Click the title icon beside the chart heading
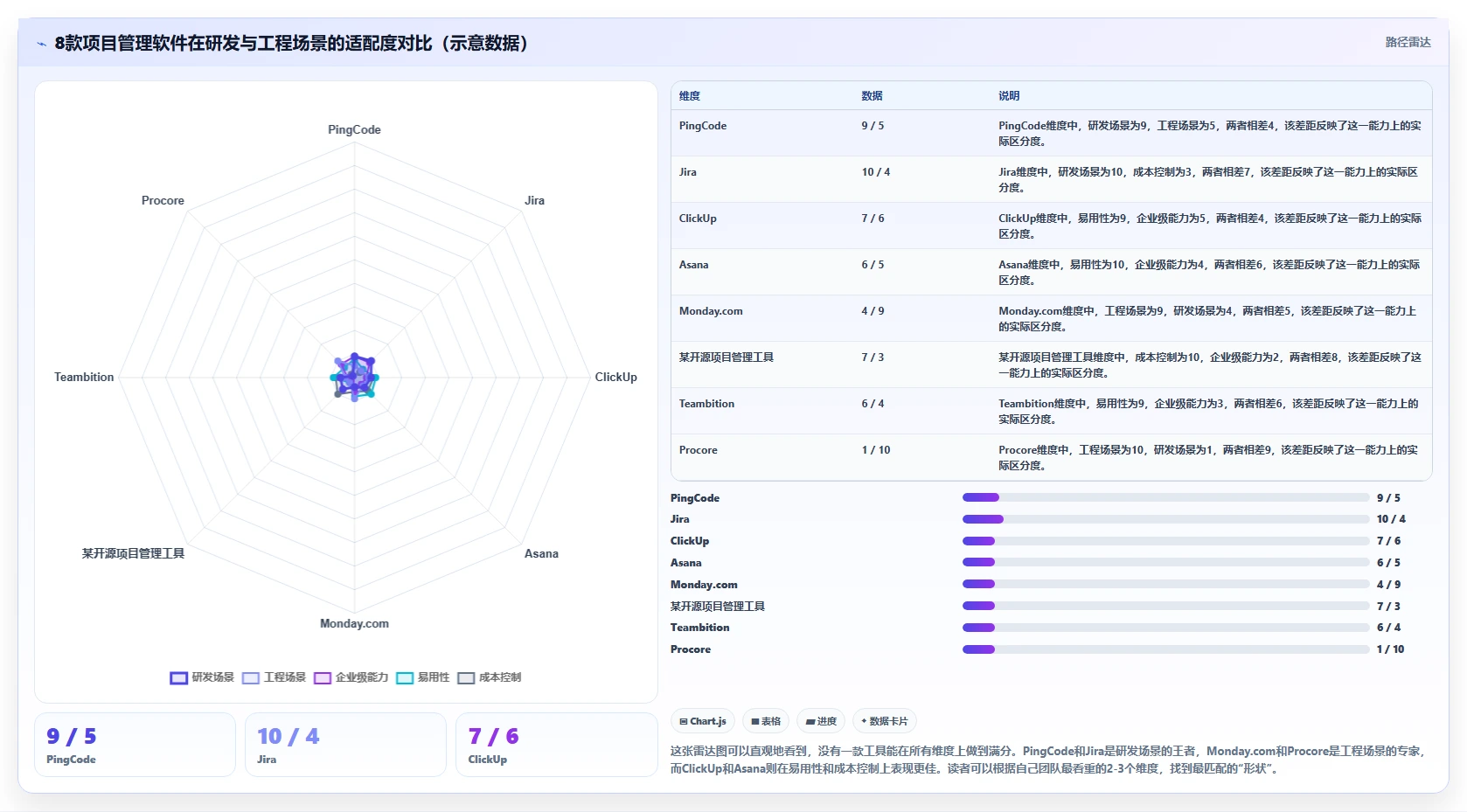This screenshot has width=1467, height=812. pos(41,44)
